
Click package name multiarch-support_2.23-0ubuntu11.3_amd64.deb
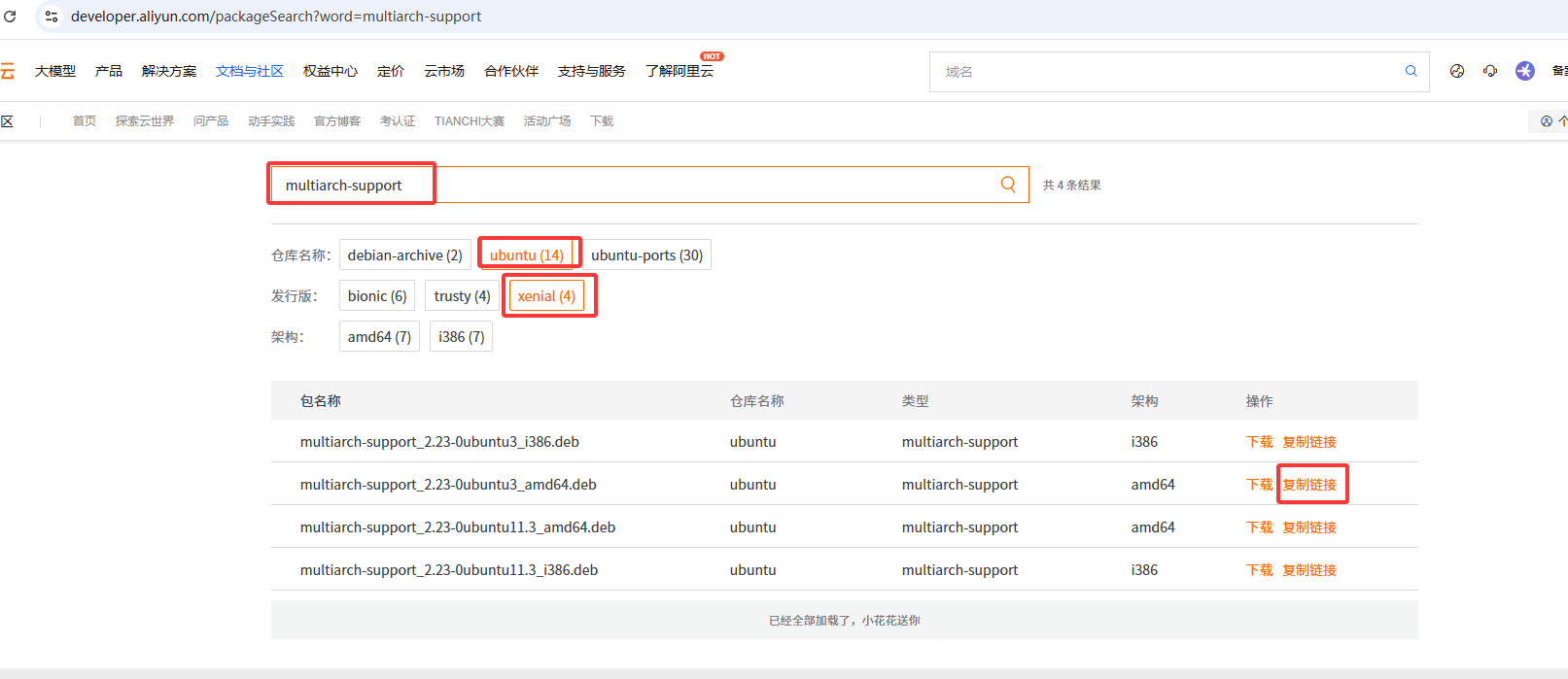pos(458,526)
